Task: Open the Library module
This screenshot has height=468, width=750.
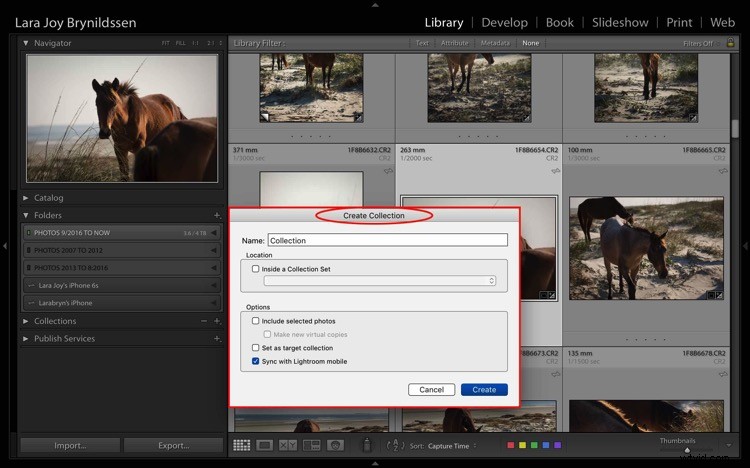Action: (x=444, y=22)
